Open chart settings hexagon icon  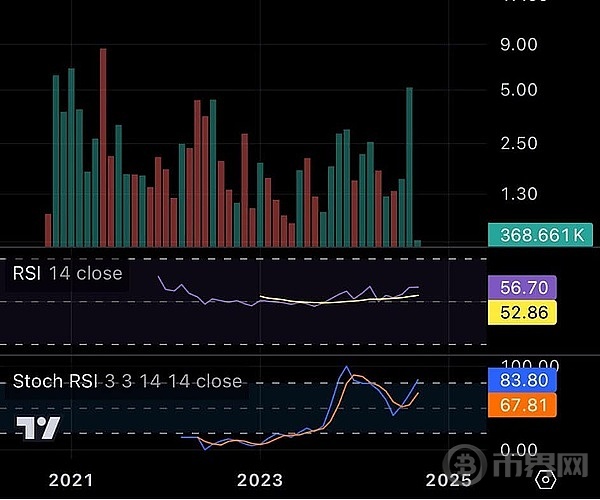click(546, 479)
